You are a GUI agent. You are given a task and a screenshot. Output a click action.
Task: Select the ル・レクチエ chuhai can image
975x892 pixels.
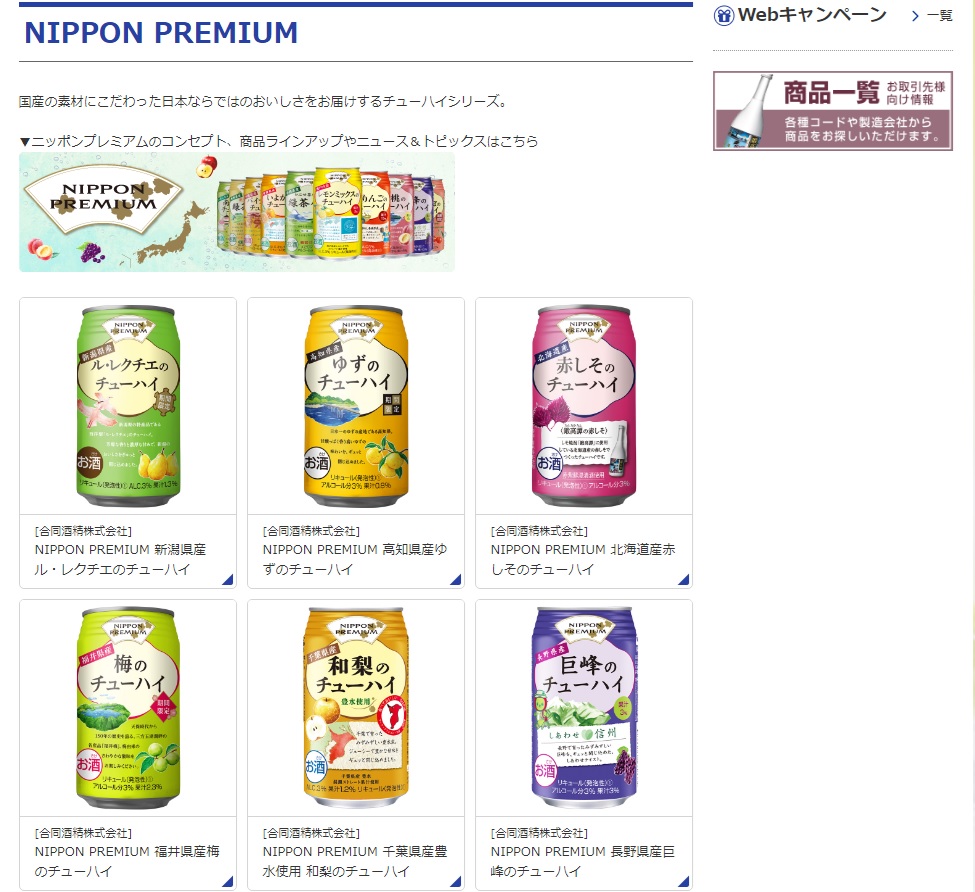coord(128,406)
